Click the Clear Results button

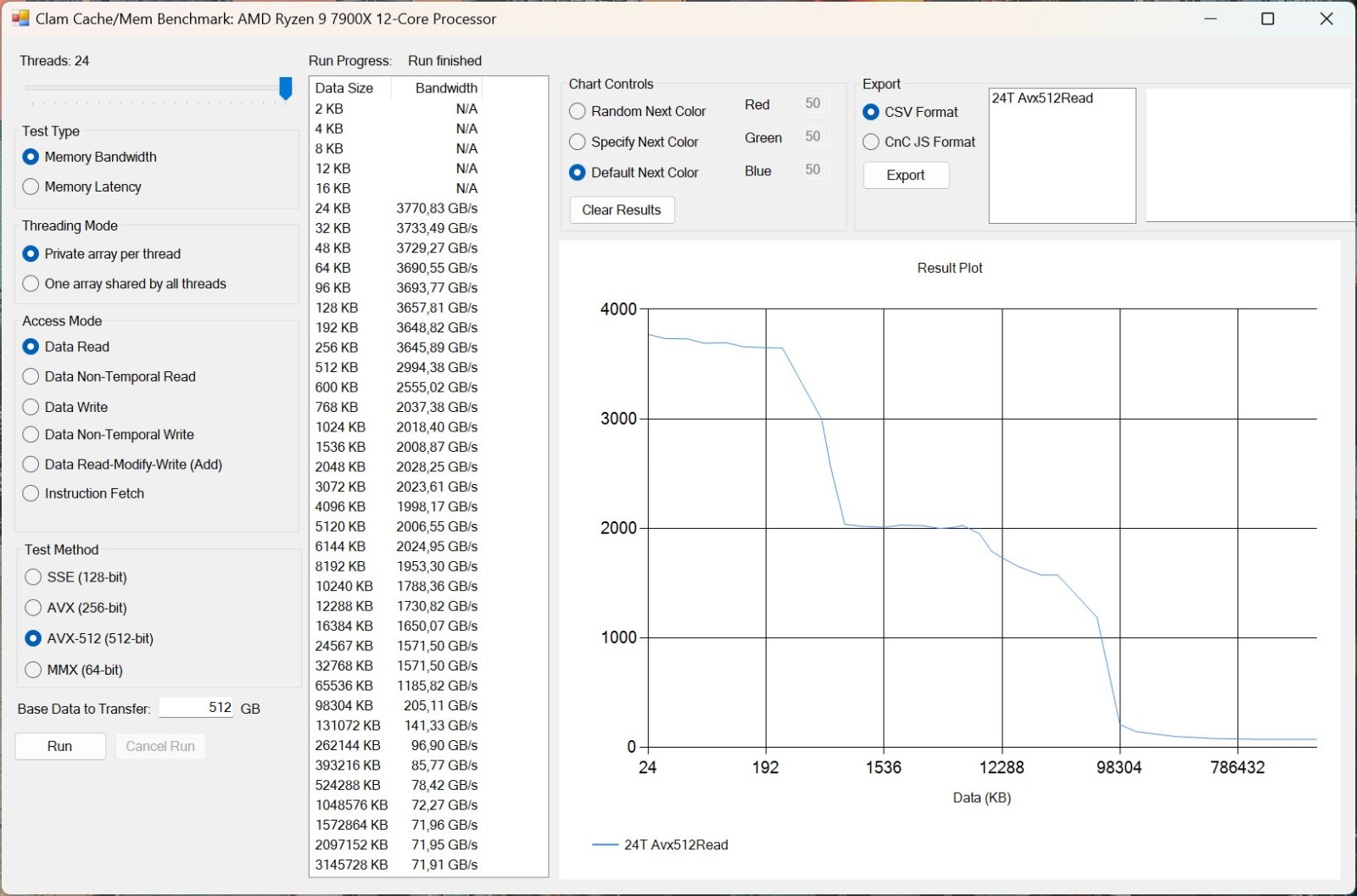click(x=622, y=209)
